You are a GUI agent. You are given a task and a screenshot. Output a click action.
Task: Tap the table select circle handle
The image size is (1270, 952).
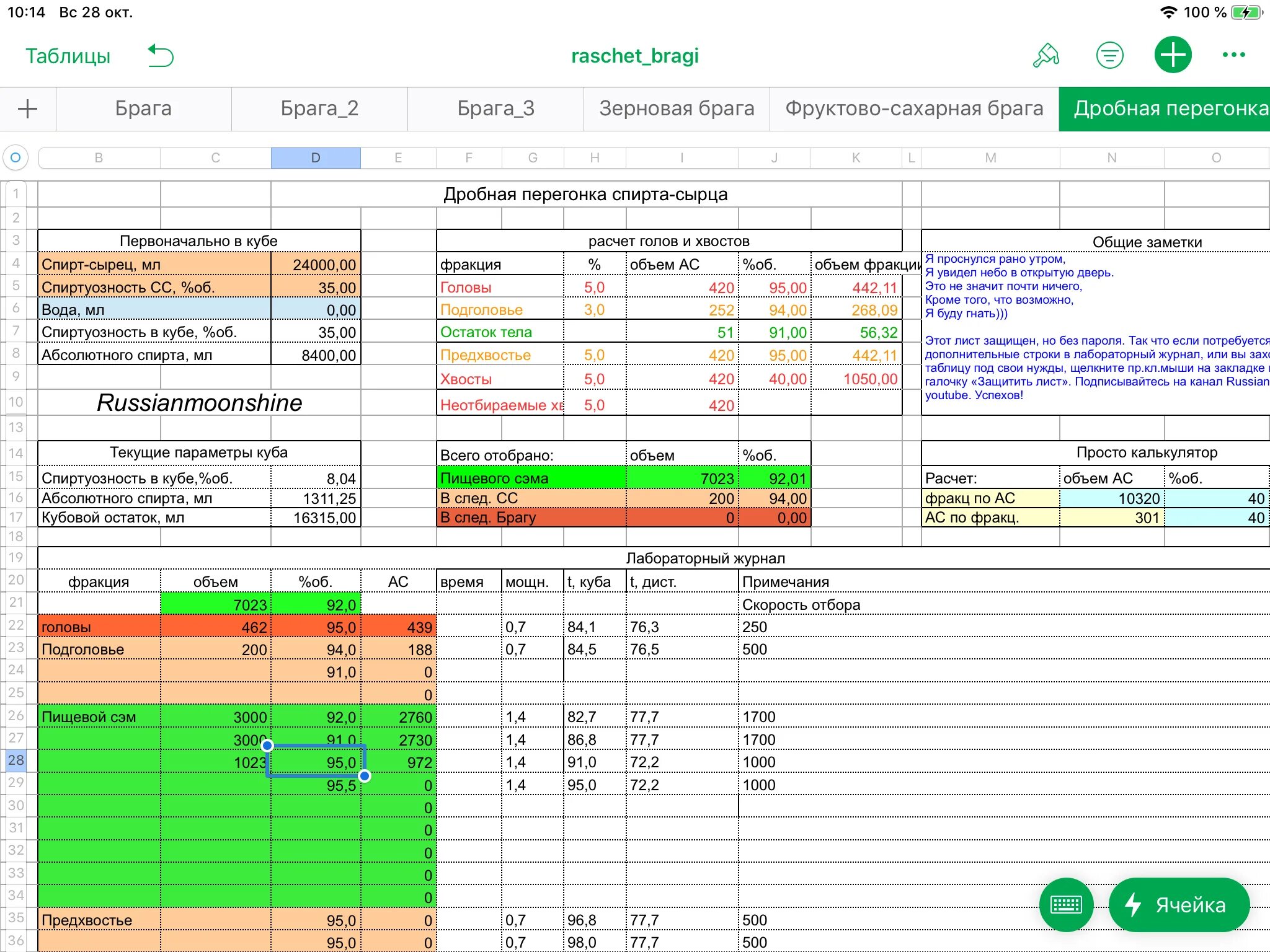pyautogui.click(x=16, y=157)
